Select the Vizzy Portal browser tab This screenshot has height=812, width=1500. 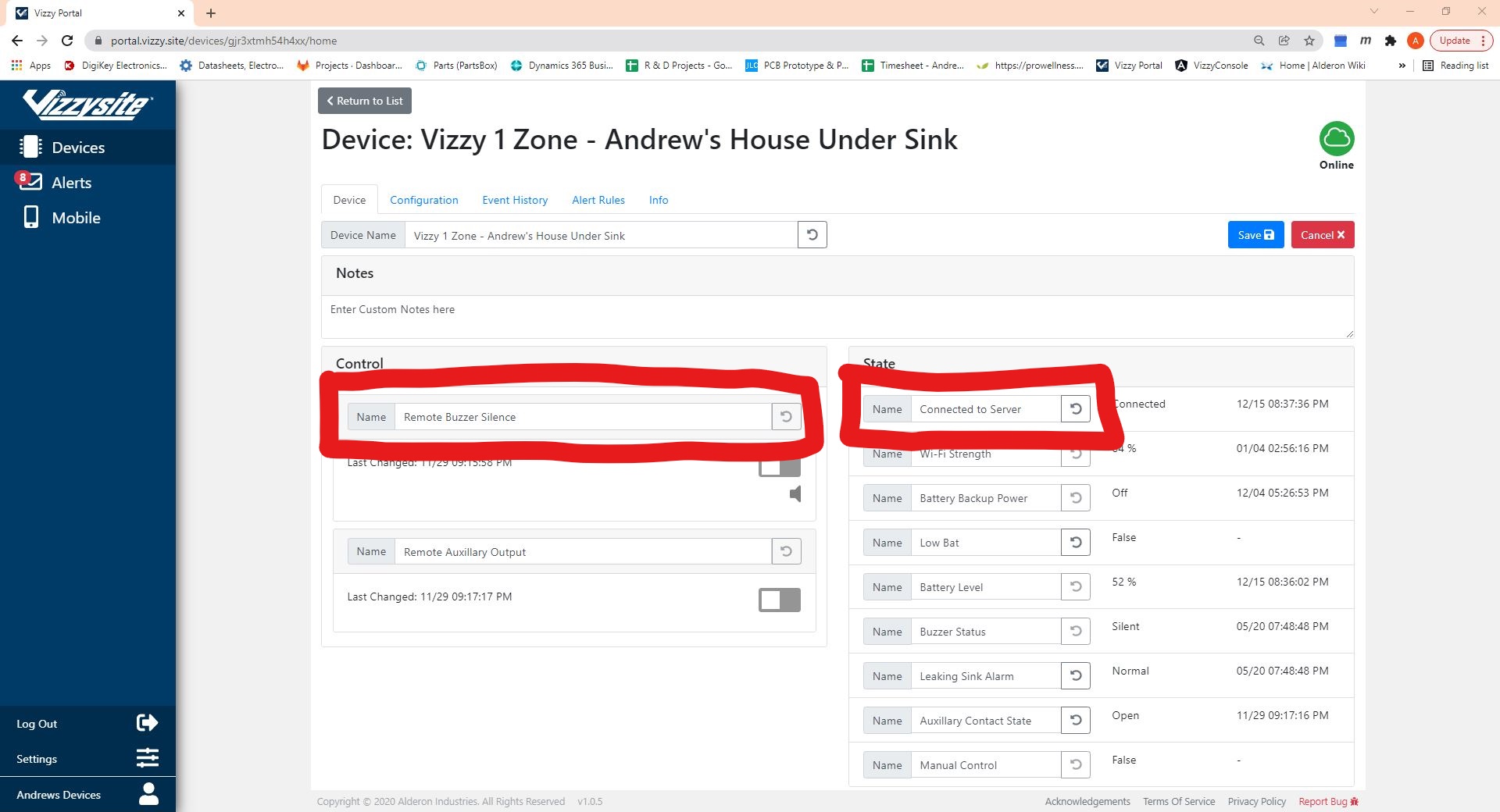pyautogui.click(x=98, y=13)
